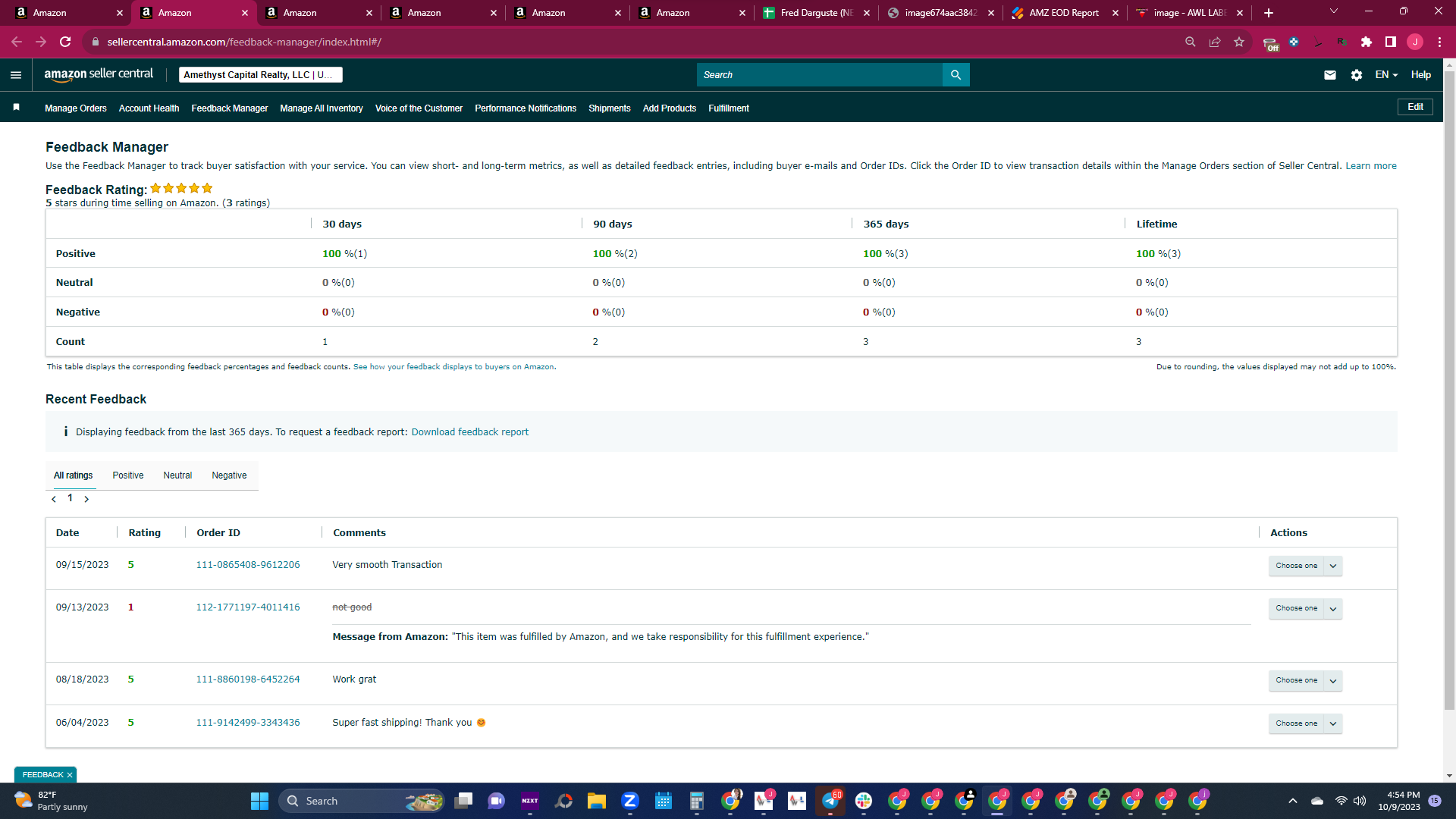Screen dimensions: 1456x819
Task: Reload the current page
Action: click(x=65, y=42)
